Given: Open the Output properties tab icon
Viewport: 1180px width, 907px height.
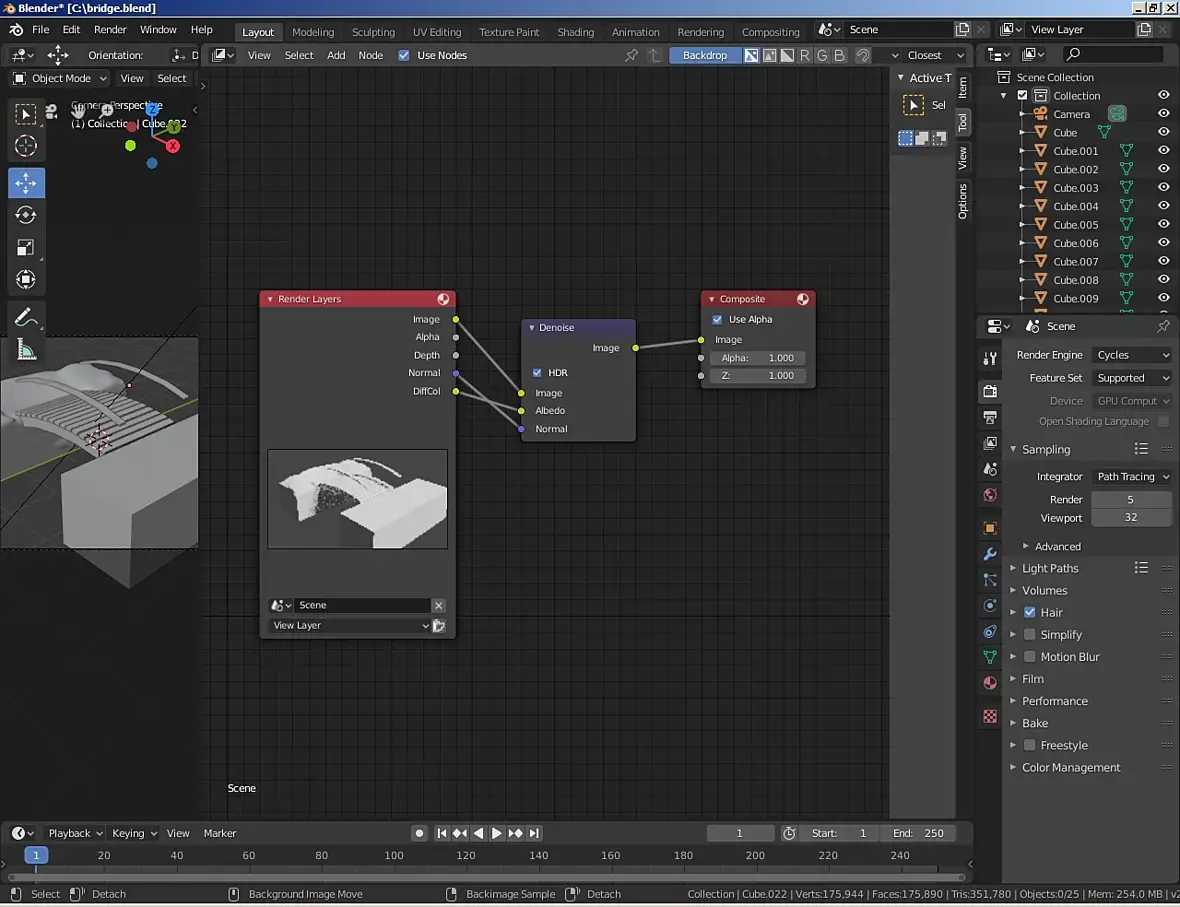Looking at the screenshot, I should click(990, 417).
